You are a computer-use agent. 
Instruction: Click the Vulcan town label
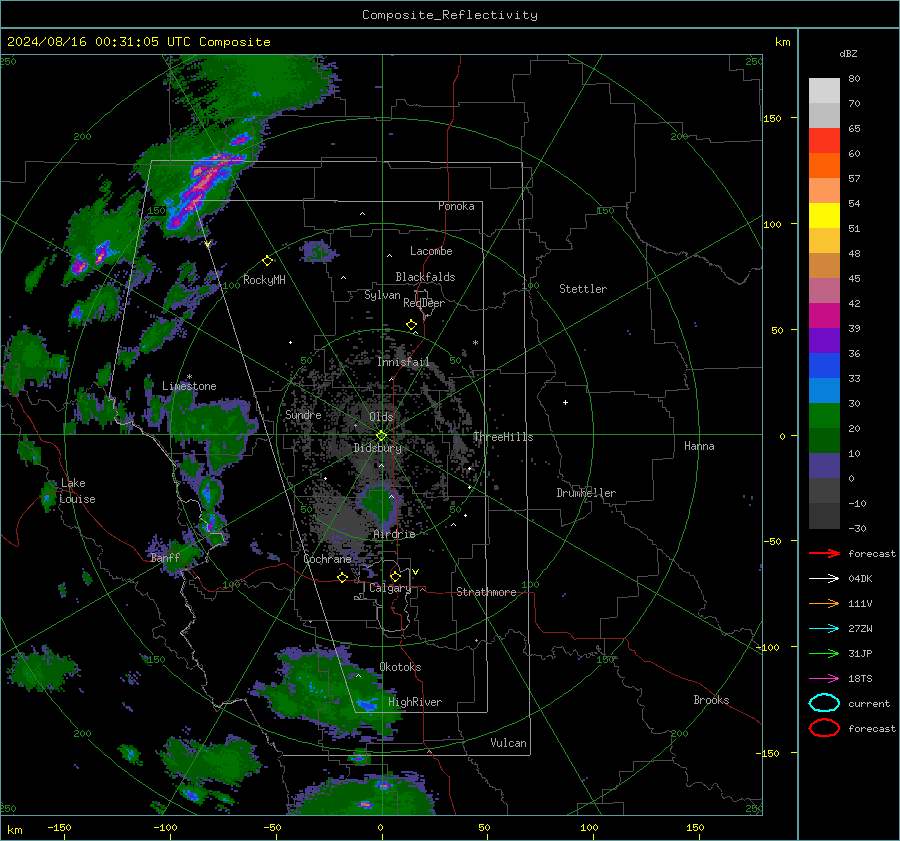pyautogui.click(x=509, y=743)
